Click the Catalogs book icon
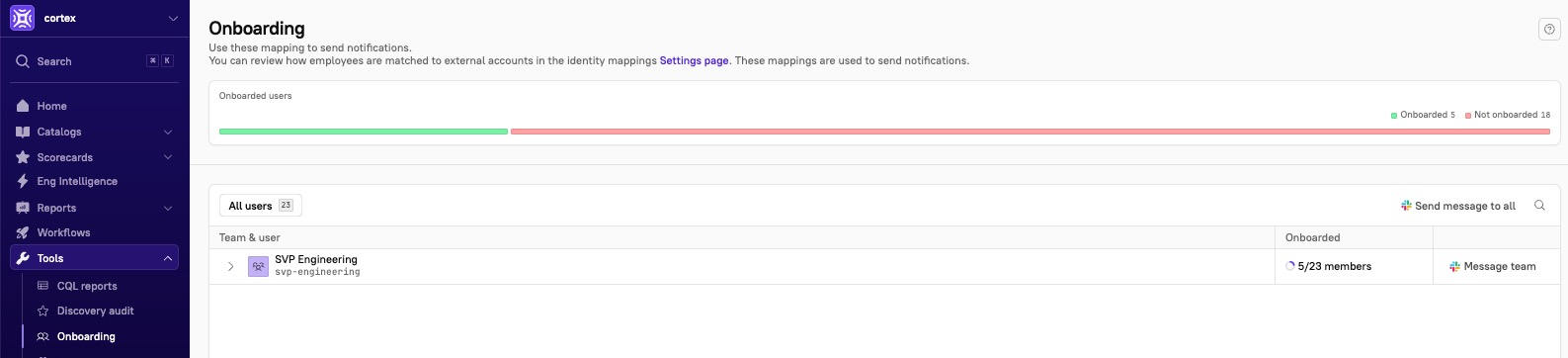The height and width of the screenshot is (358, 1568). 23,132
